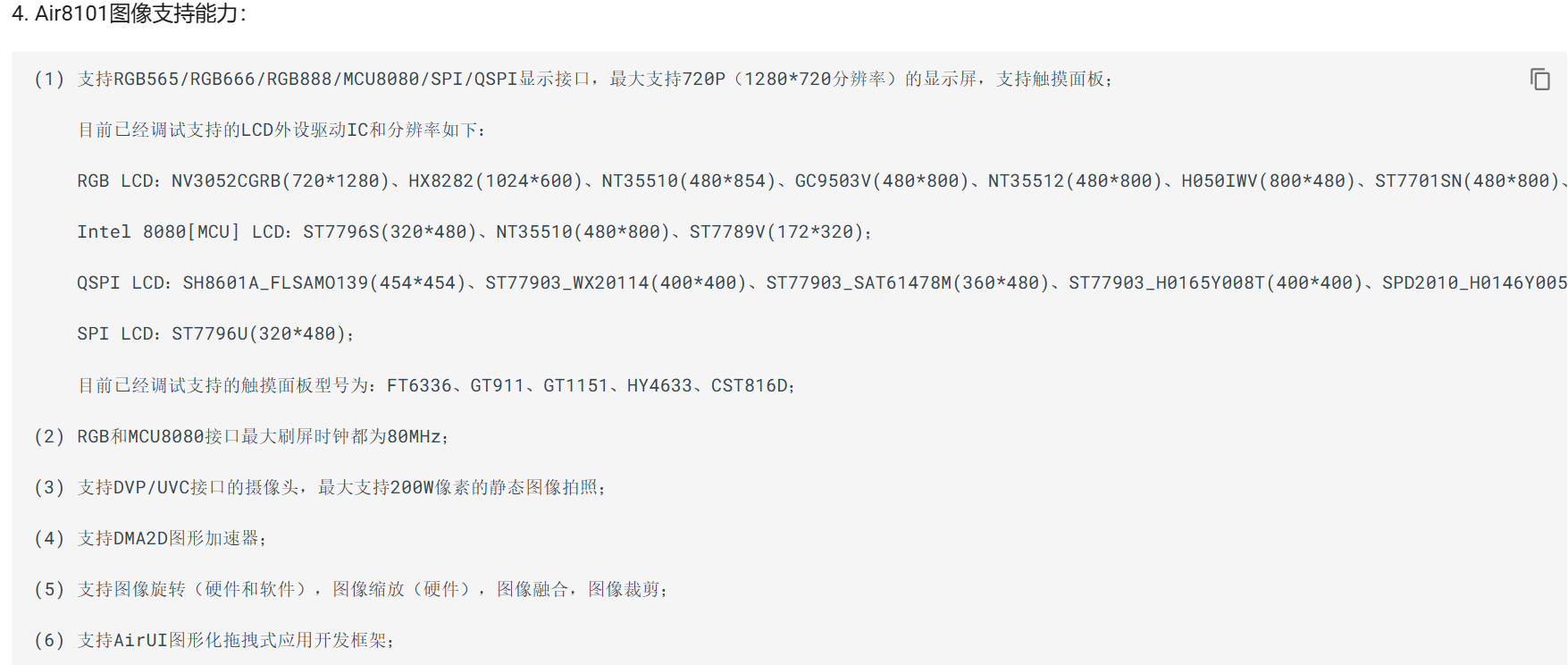
Task: Click the ST7796S(320*480) text in Intel 8080 line
Action: pyautogui.click(x=390, y=232)
